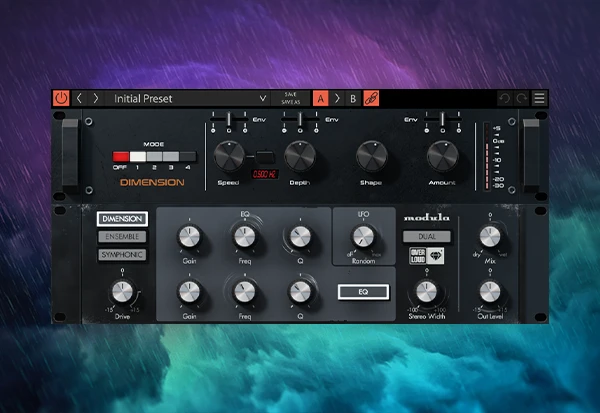Click the Depth knob

click(300, 156)
